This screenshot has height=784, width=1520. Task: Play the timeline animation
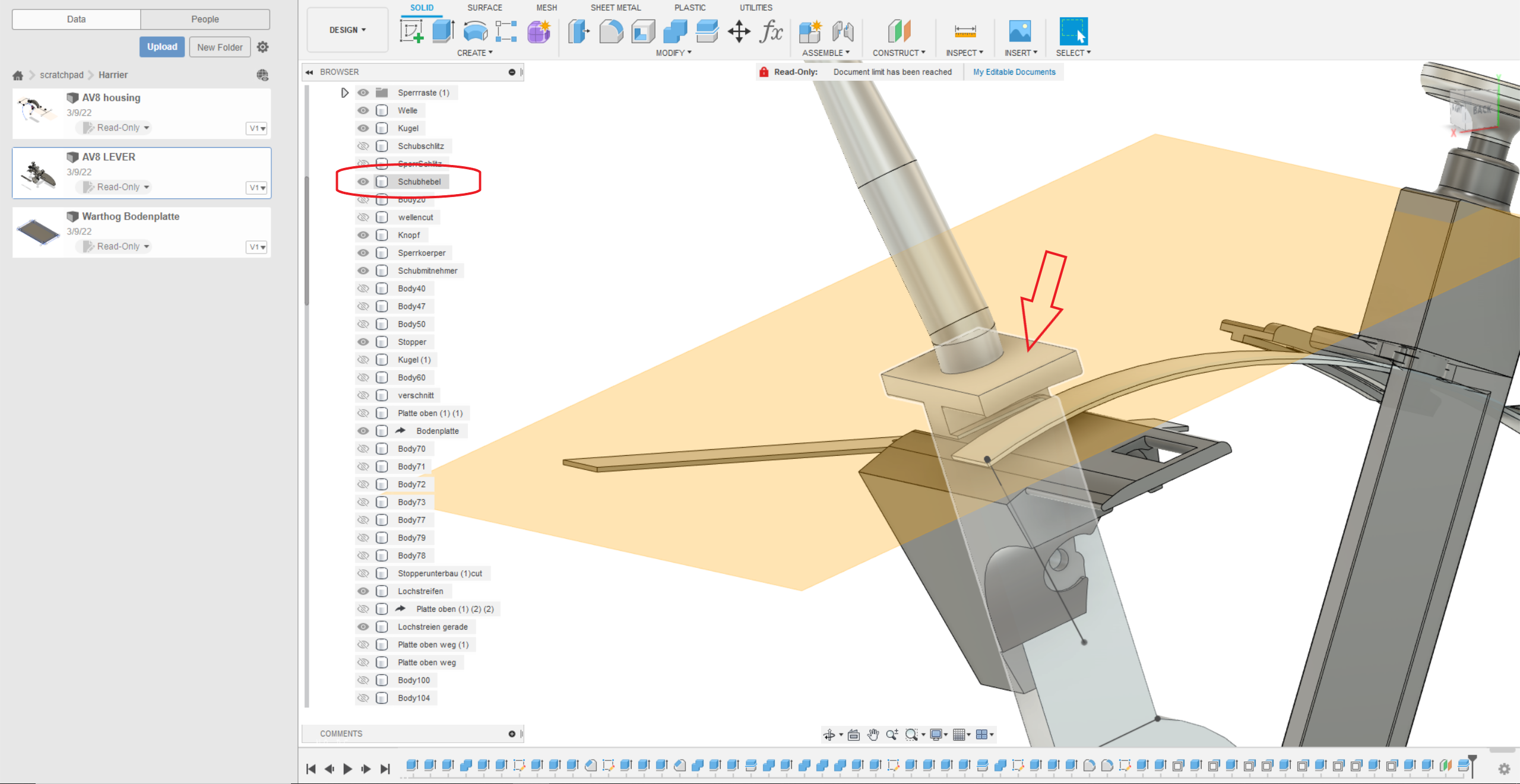pyautogui.click(x=347, y=769)
